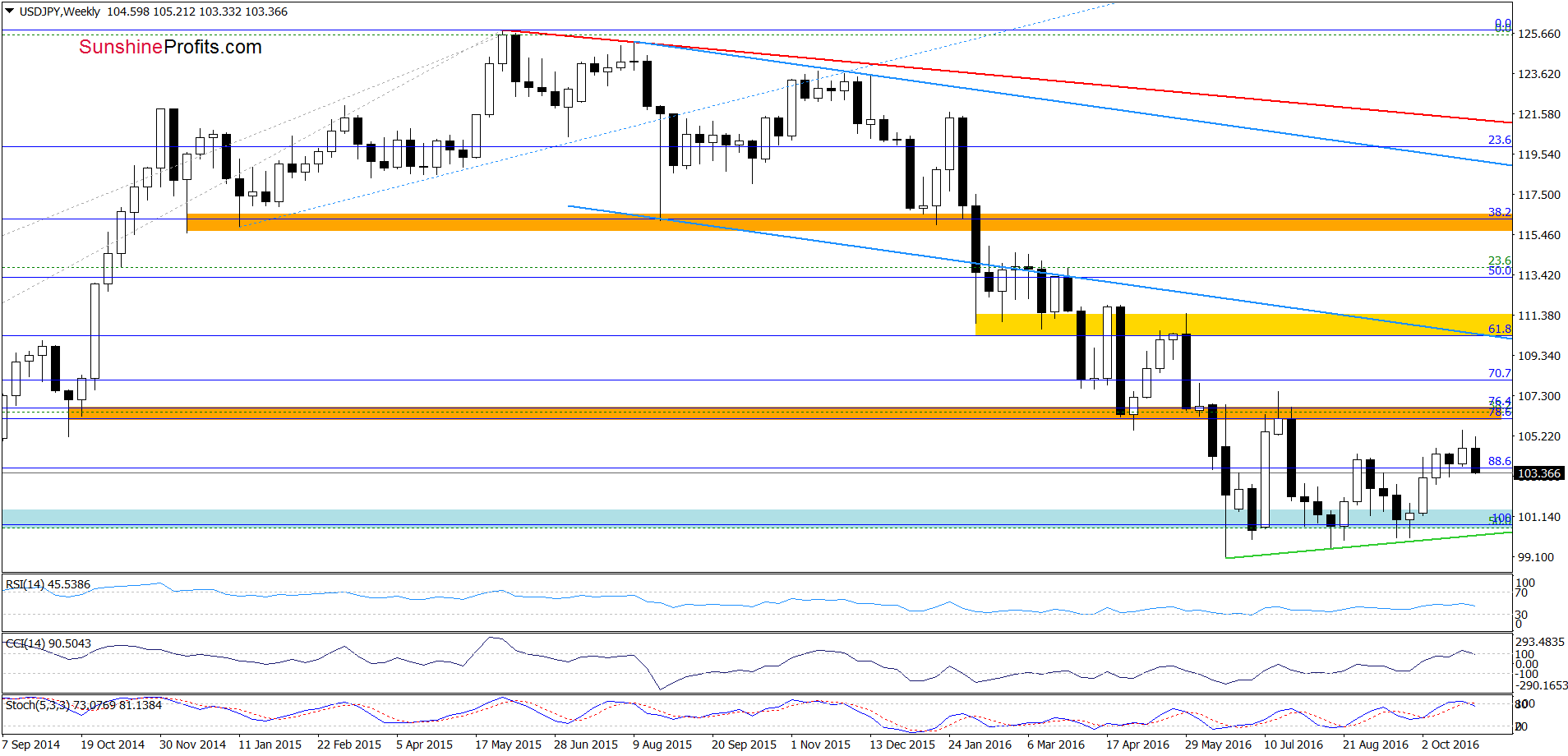Viewport: 1568px width, 756px height.
Task: Click the 1 Nov 2015 date label
Action: pos(821,744)
